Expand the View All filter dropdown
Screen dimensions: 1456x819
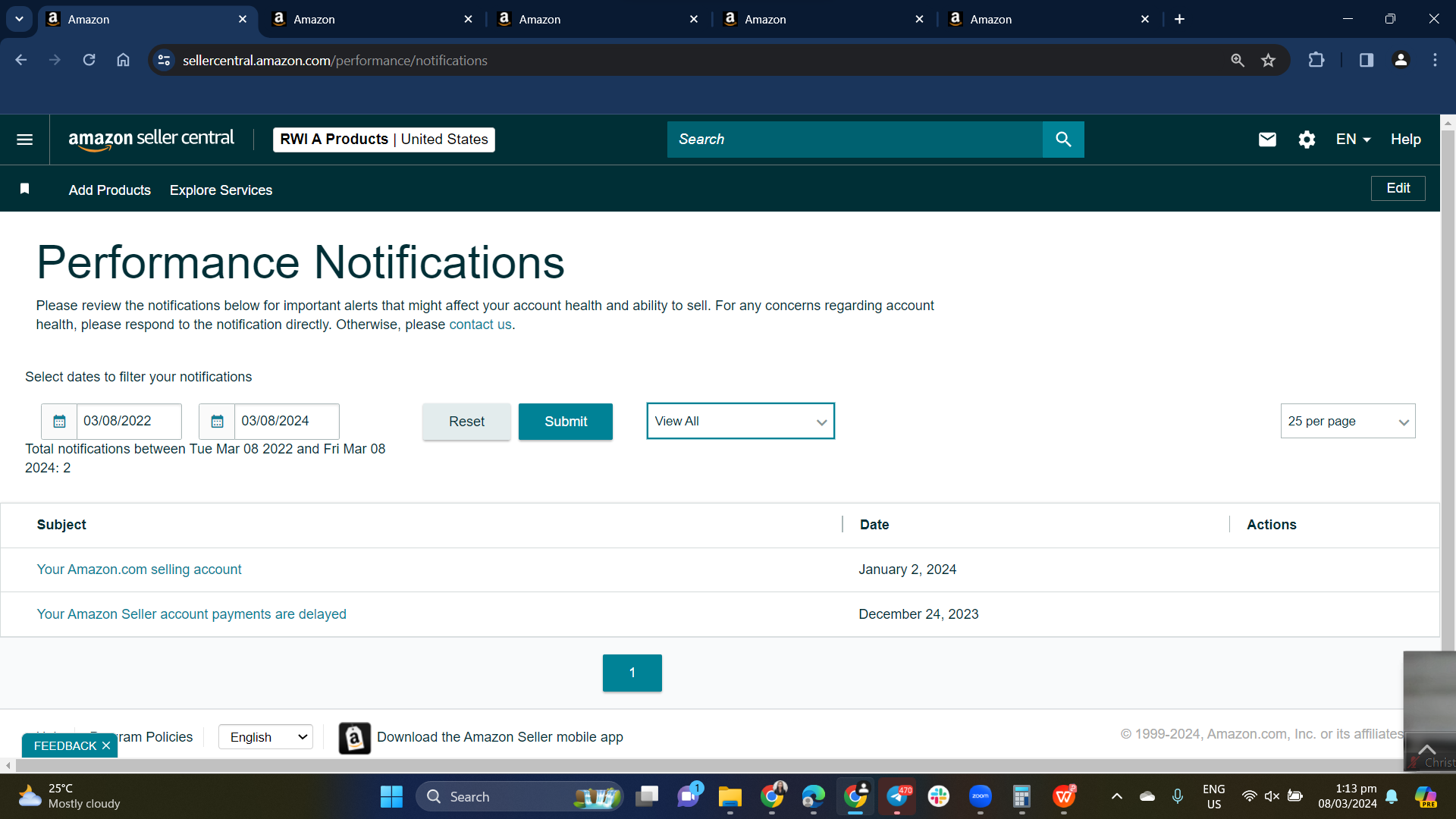pyautogui.click(x=740, y=421)
